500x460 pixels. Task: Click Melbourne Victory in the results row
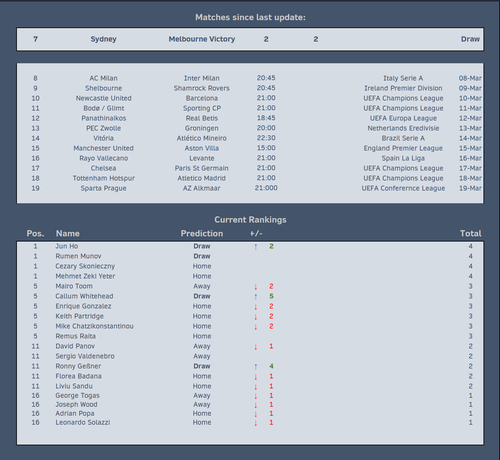(x=202, y=39)
